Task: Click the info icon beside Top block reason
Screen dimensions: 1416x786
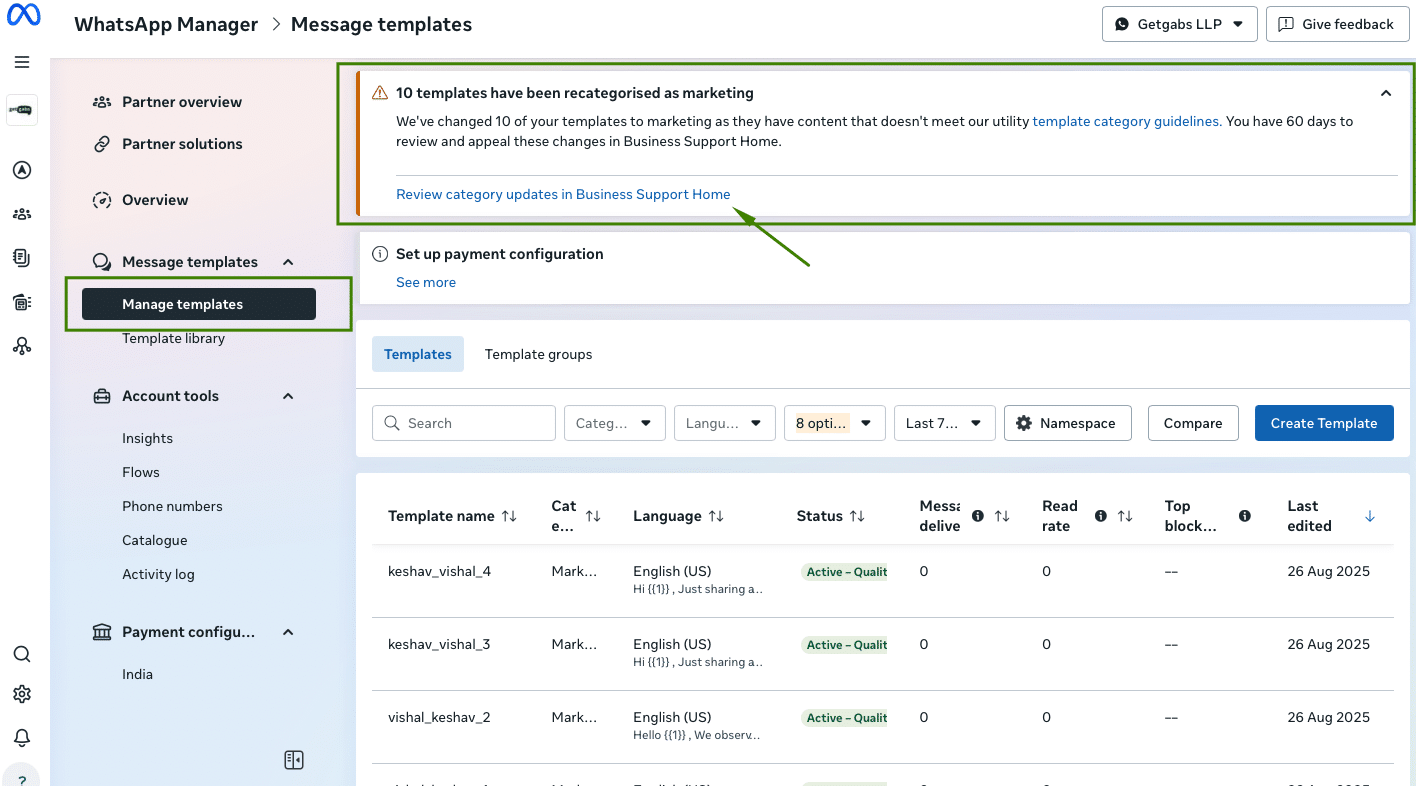Action: [x=1245, y=516]
